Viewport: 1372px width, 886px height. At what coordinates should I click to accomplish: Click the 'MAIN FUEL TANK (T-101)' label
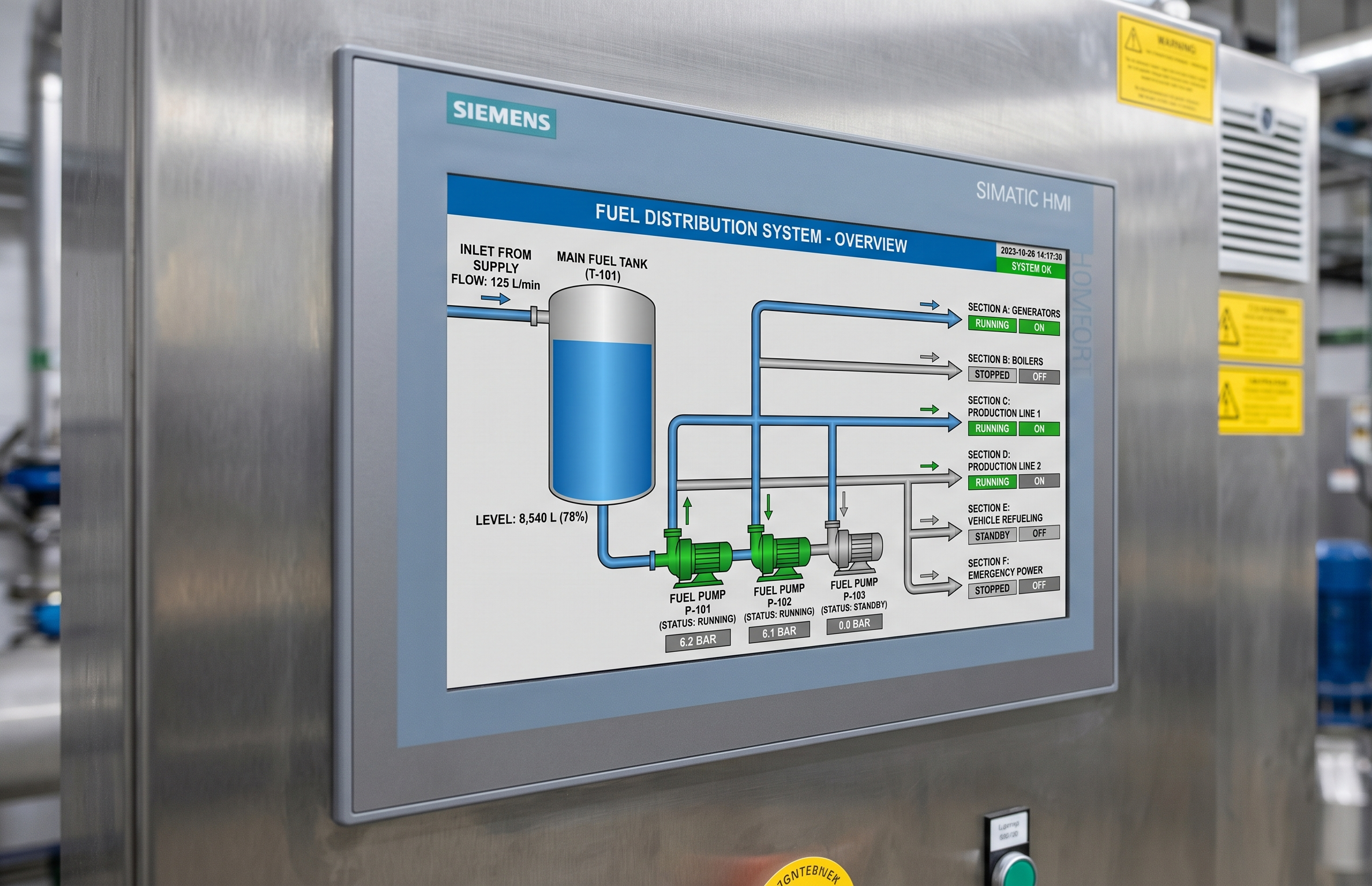pyautogui.click(x=602, y=267)
